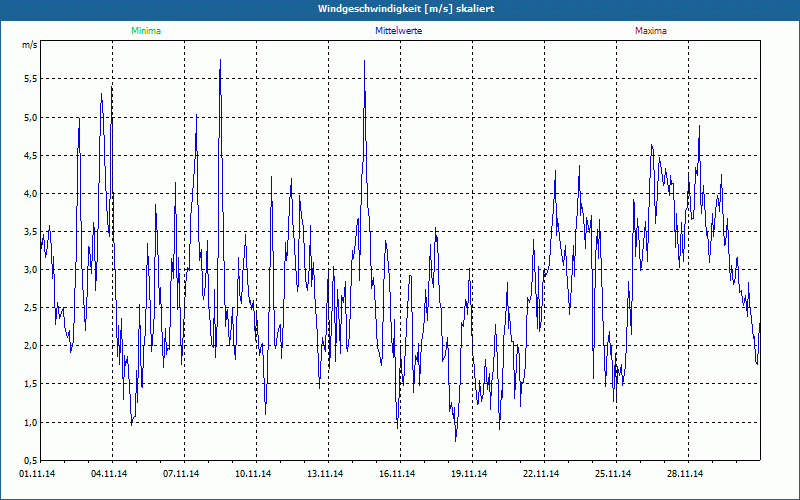Click the 04.11.14 date label
The image size is (800, 500).
click(109, 474)
